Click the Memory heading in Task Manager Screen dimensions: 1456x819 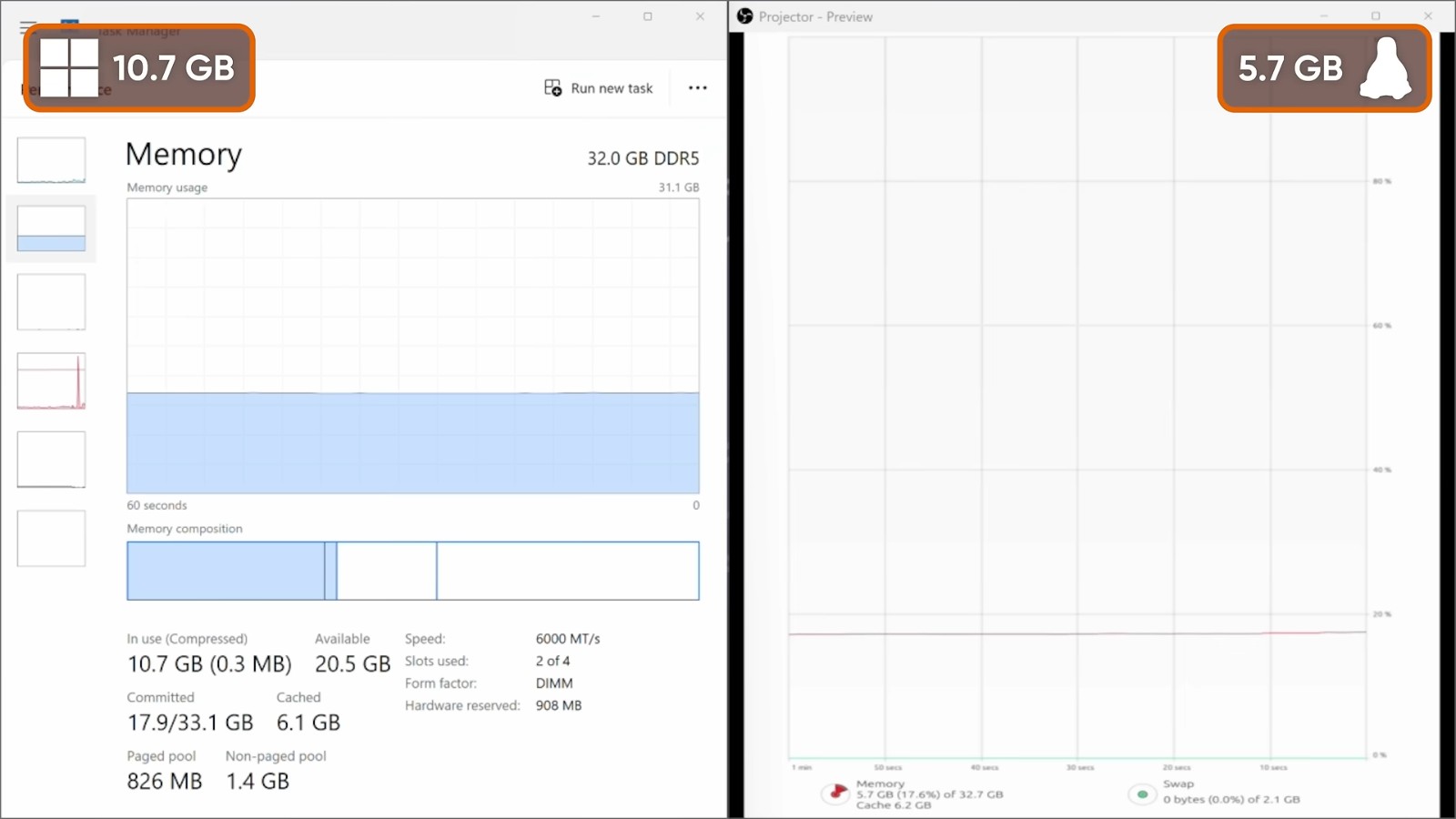[x=184, y=155]
